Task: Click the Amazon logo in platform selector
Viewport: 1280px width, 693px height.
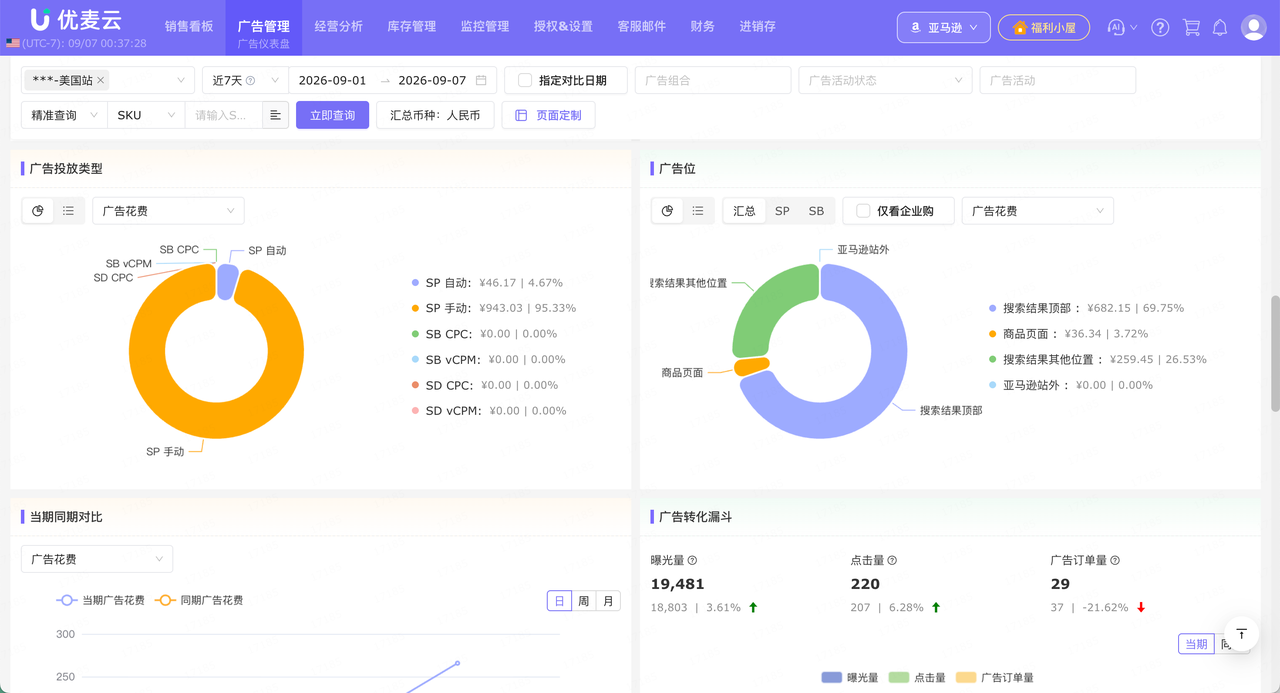Action: click(x=915, y=28)
